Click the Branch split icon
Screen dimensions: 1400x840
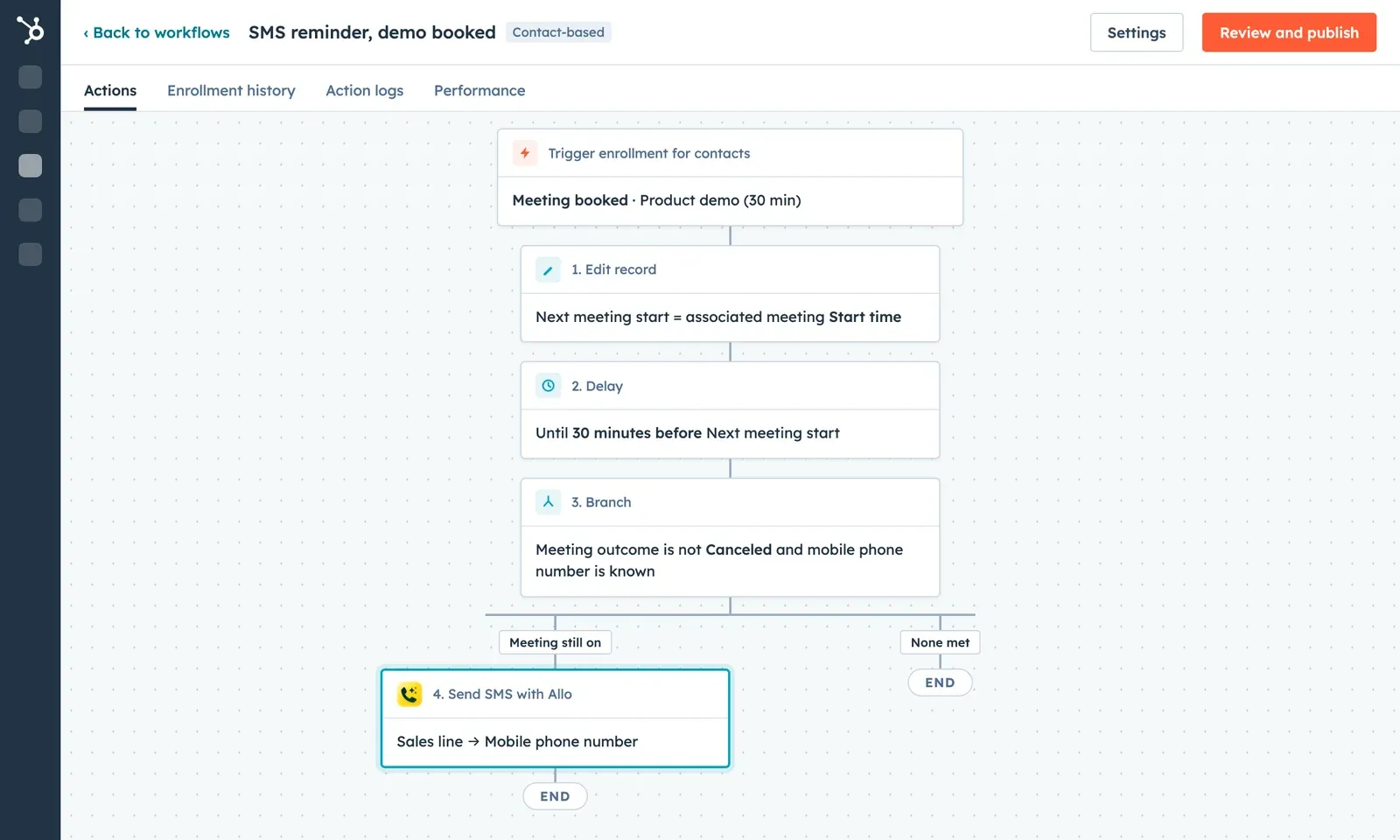[x=548, y=502]
